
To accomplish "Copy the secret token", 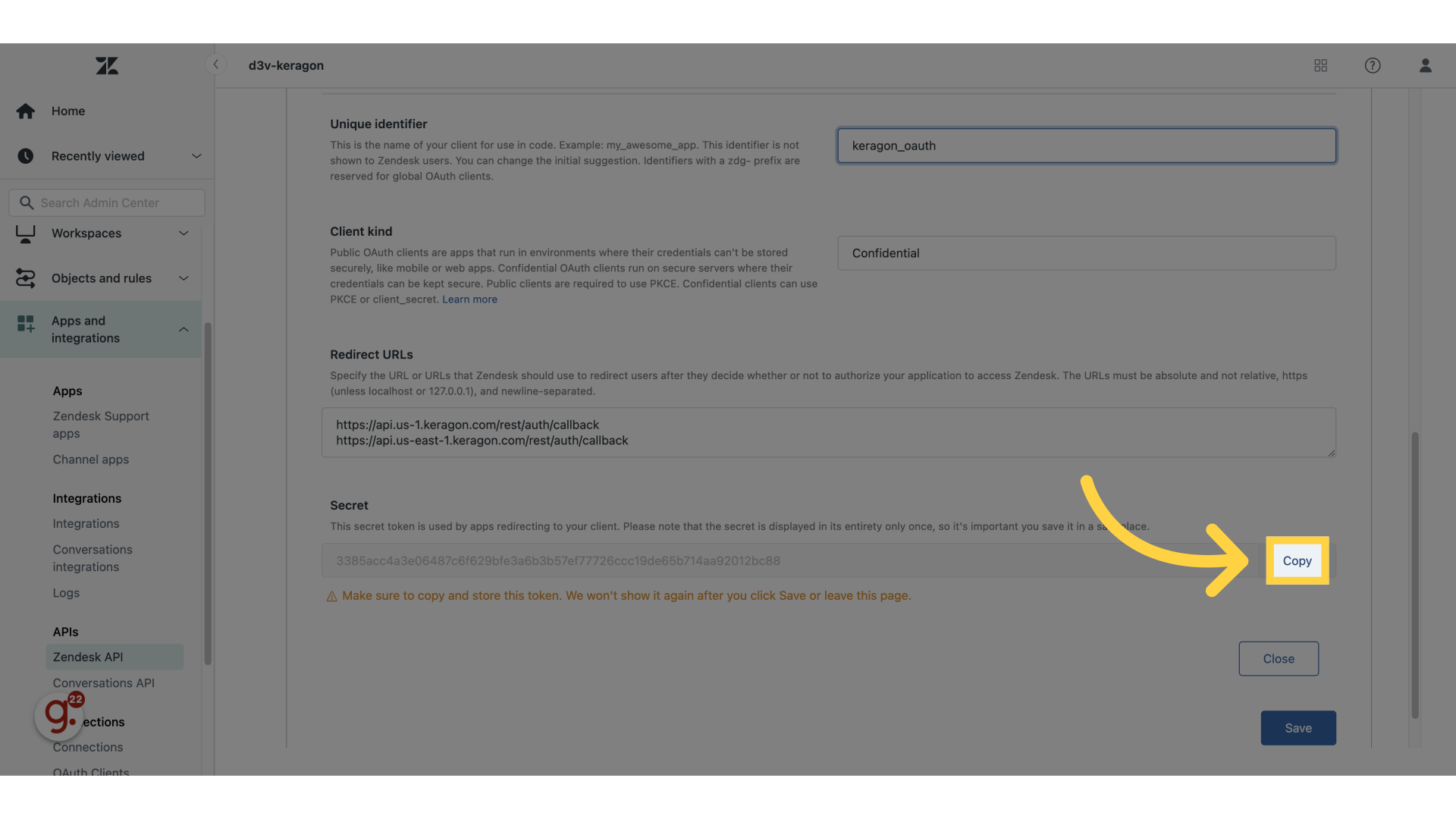I will (1297, 561).
